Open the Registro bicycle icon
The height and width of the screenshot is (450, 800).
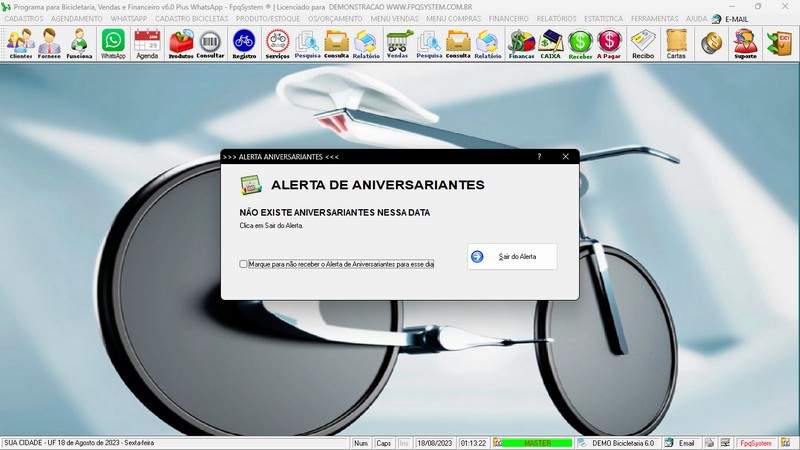tap(244, 44)
